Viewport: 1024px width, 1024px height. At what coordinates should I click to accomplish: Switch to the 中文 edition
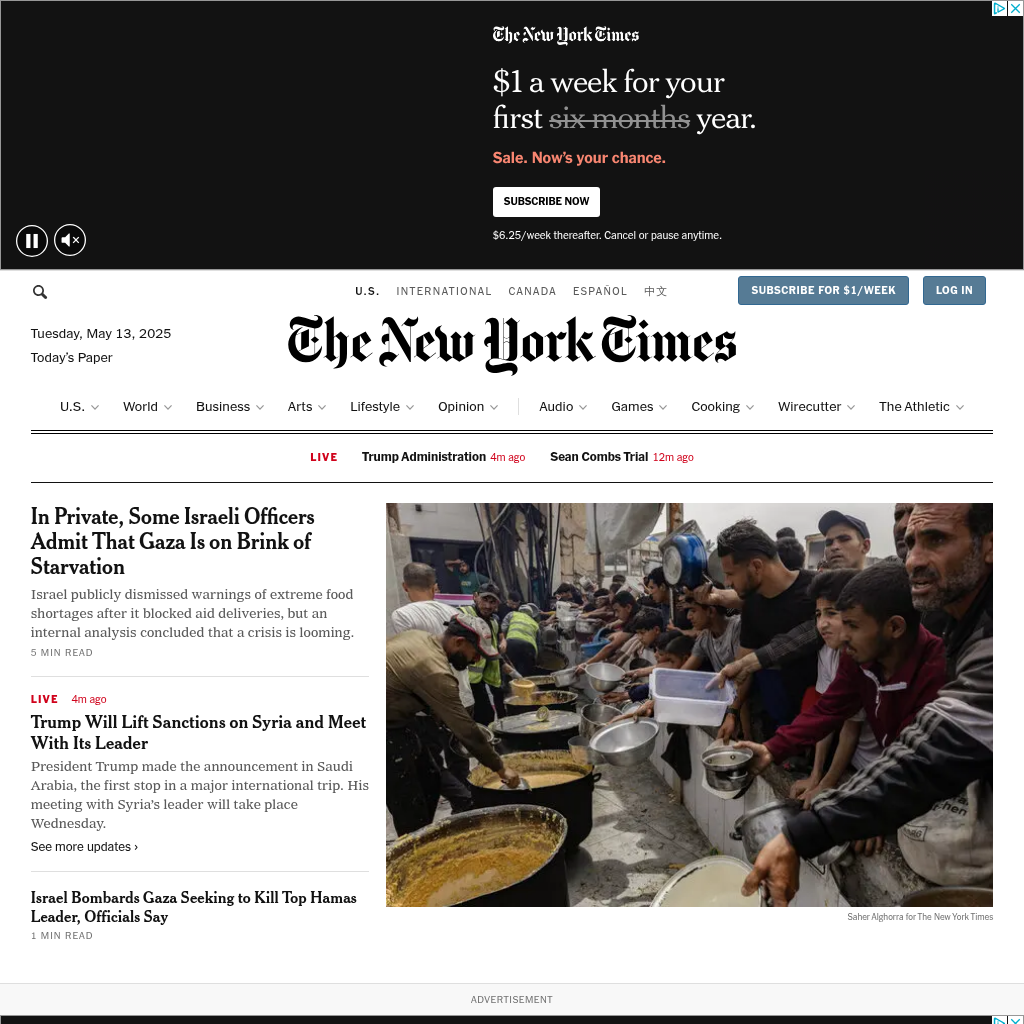(655, 291)
